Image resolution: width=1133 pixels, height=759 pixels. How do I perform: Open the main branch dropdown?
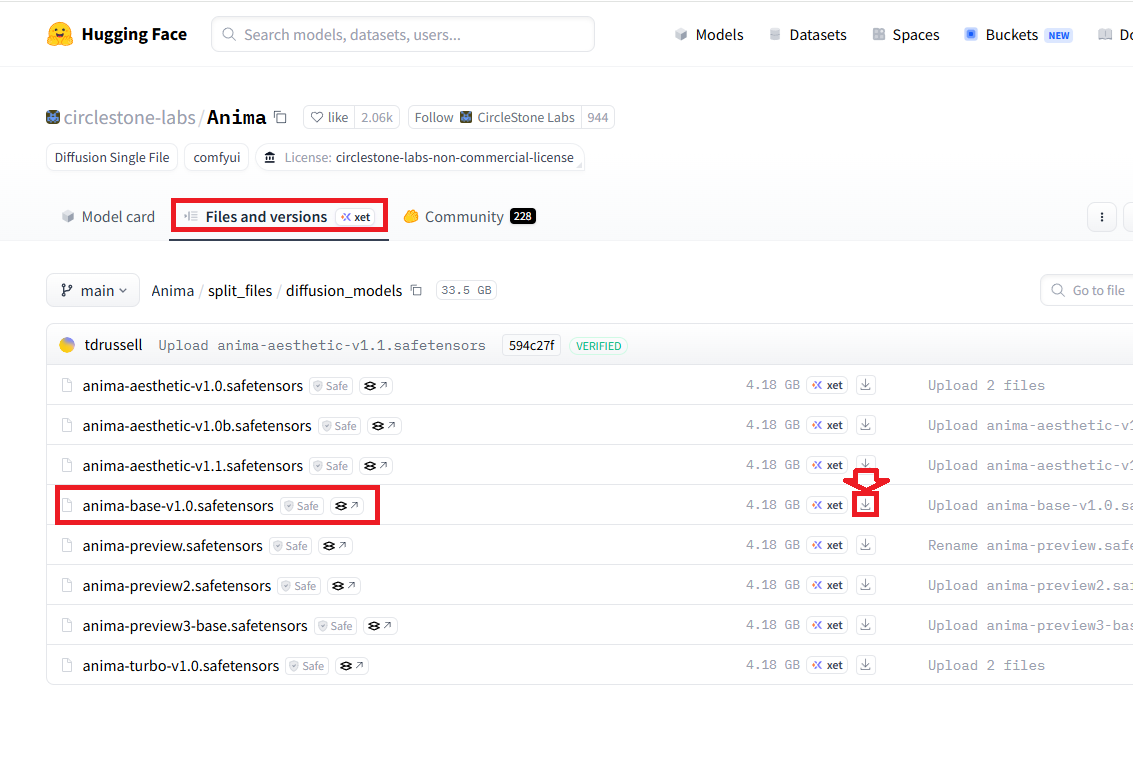pyautogui.click(x=93, y=290)
